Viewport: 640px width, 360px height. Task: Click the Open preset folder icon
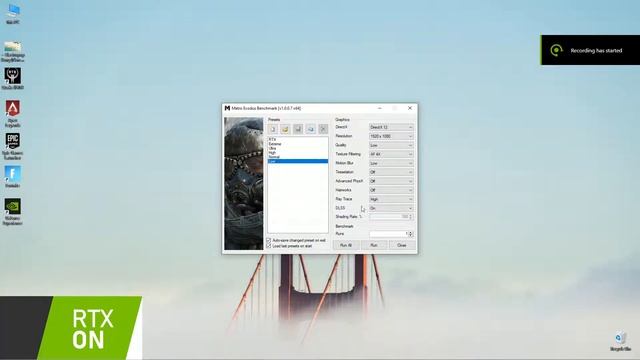click(x=285, y=129)
